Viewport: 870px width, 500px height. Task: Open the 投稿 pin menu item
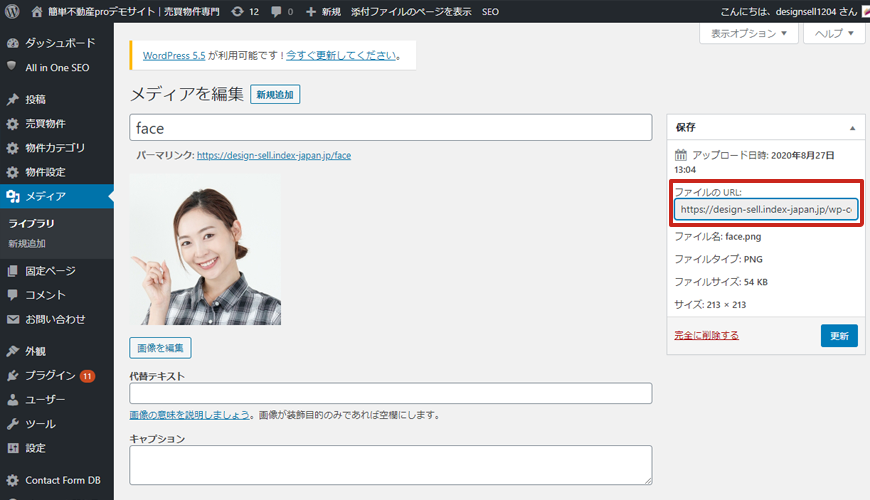[35, 99]
